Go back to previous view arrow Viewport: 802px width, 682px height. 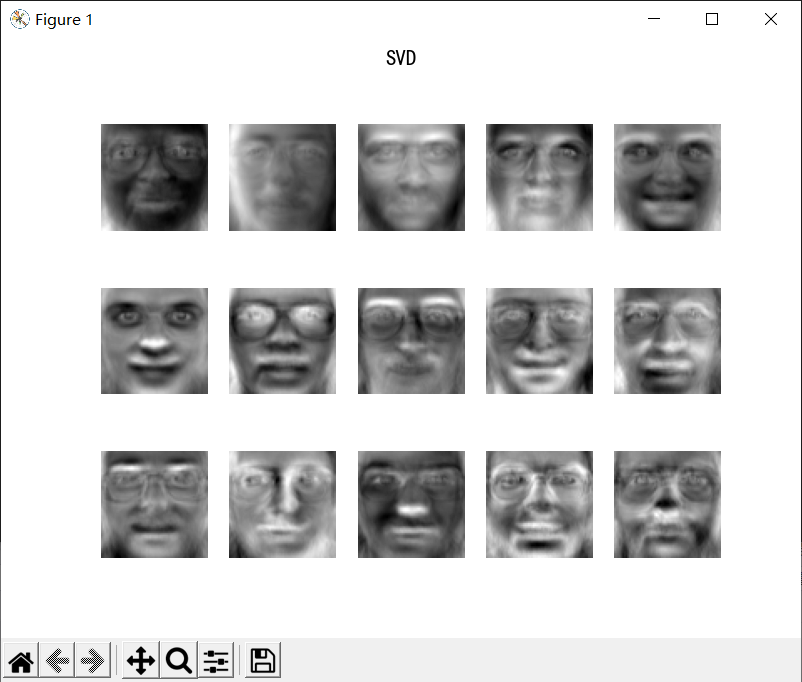point(57,661)
